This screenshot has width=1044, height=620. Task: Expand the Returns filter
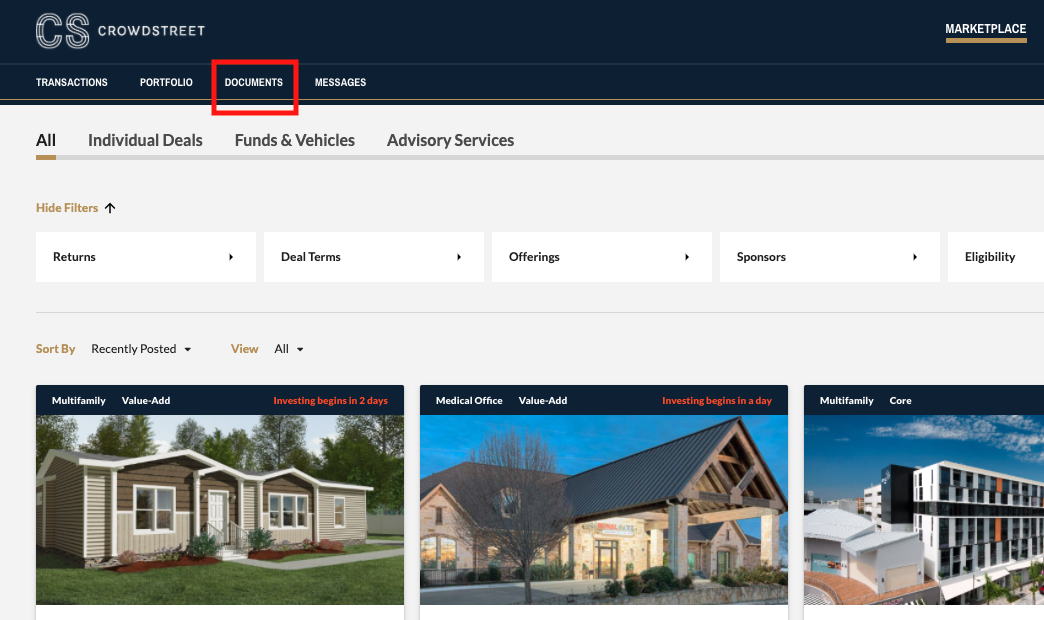coord(146,257)
